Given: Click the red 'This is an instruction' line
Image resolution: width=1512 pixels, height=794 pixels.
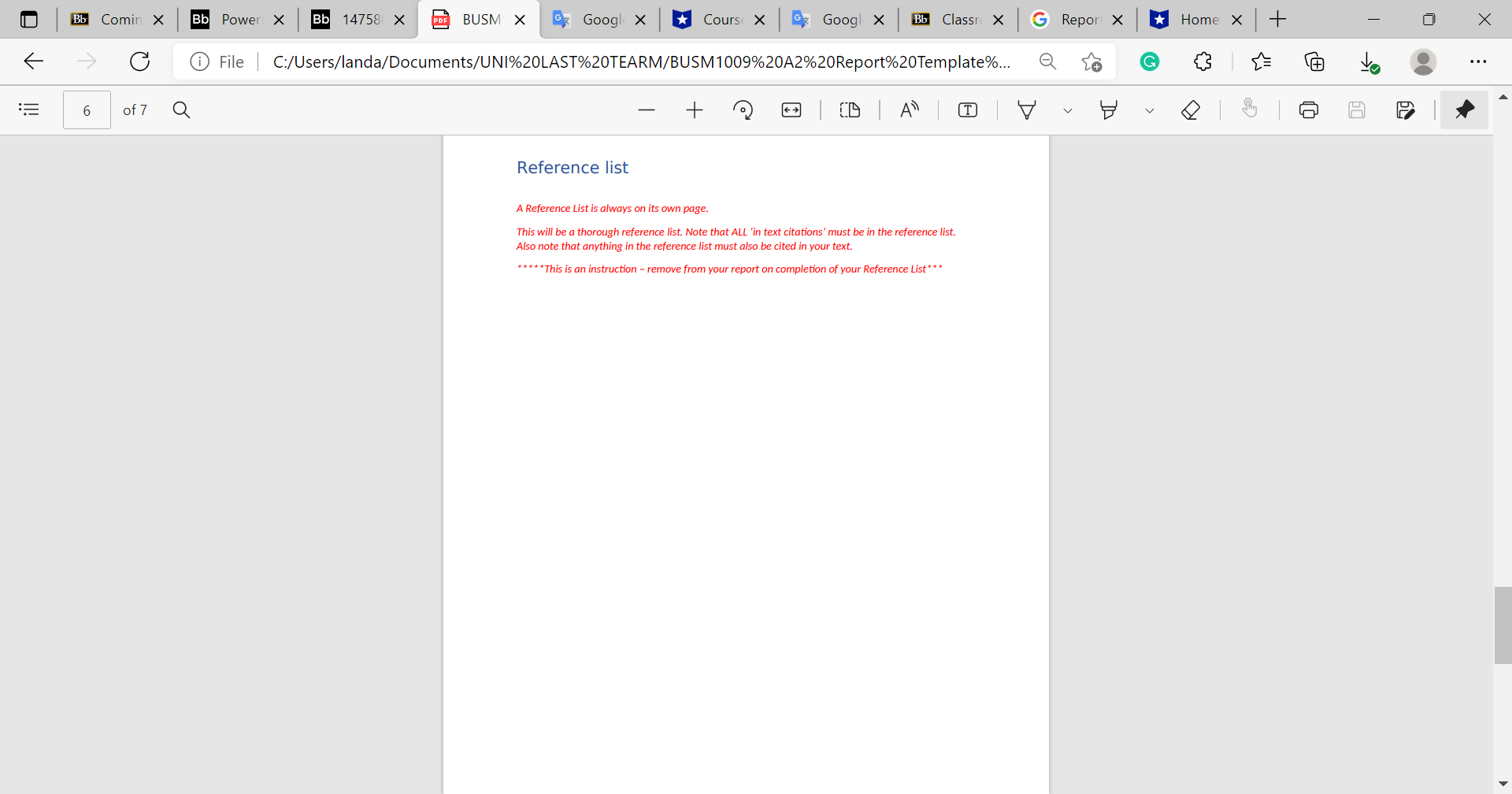Looking at the screenshot, I should (x=730, y=269).
